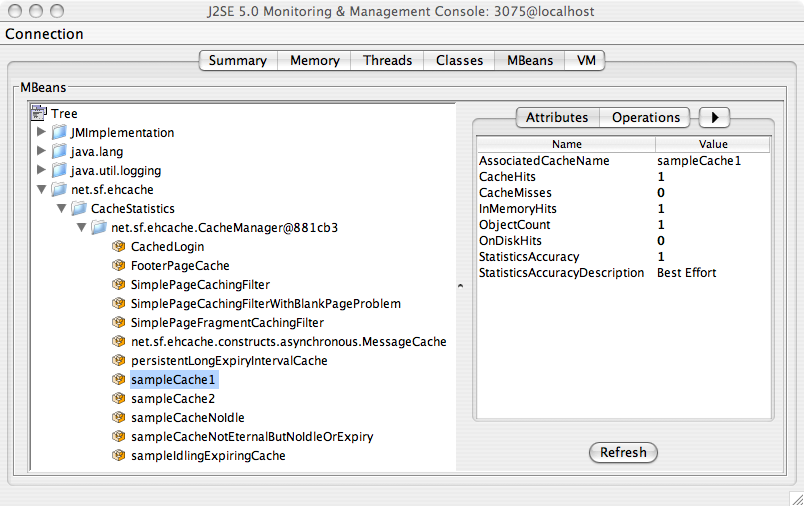Click the StatisticsAccuracyDescription attribute name
The width and height of the screenshot is (804, 506).
561,272
